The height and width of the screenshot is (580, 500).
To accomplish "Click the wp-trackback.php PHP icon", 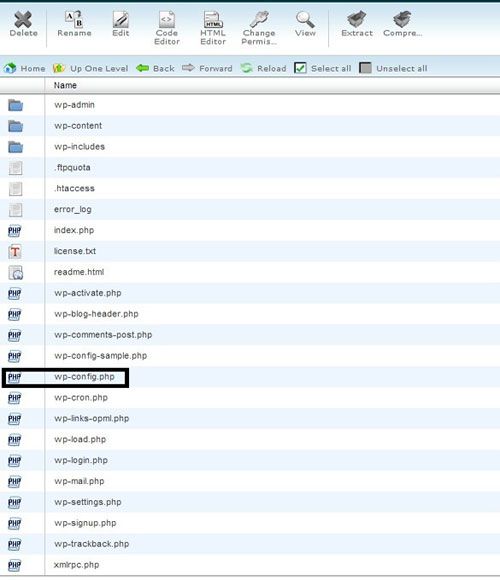I will [14, 544].
